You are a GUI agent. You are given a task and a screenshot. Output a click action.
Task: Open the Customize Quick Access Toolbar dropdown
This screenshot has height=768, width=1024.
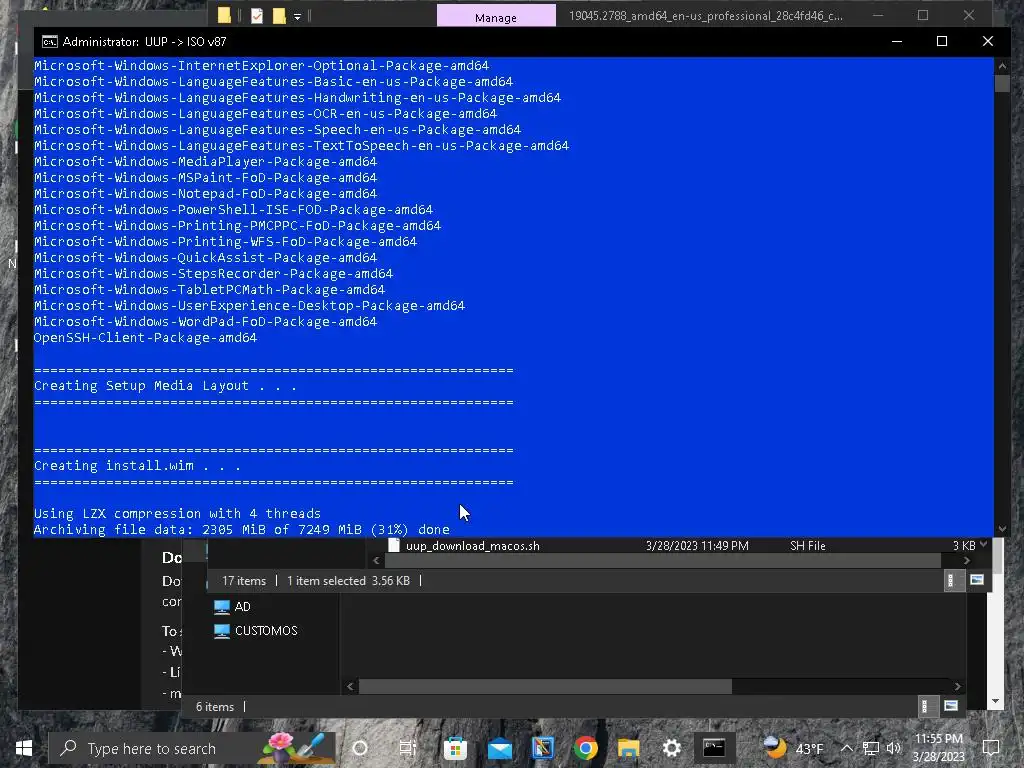click(297, 16)
